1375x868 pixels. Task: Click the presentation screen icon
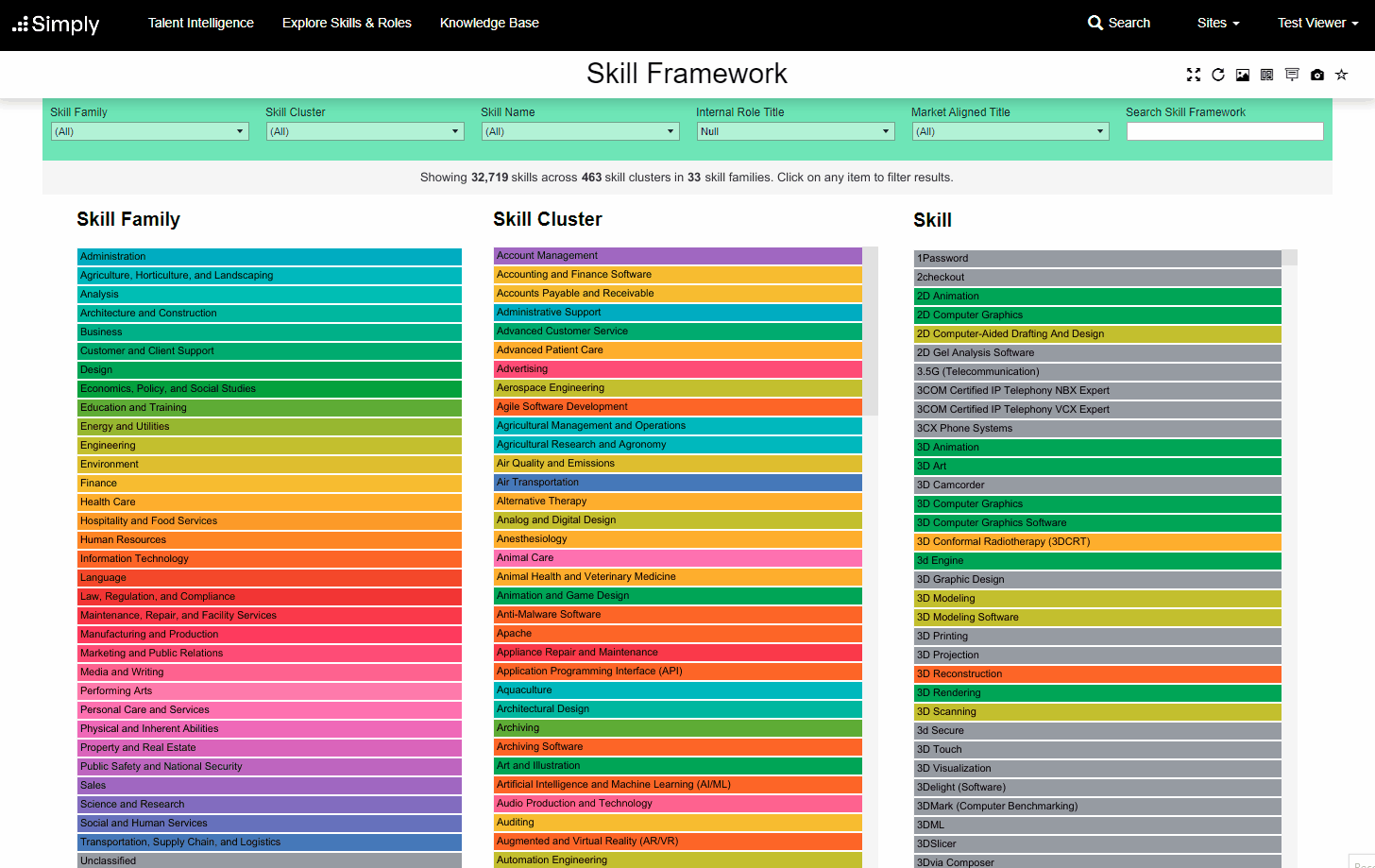pos(1292,75)
